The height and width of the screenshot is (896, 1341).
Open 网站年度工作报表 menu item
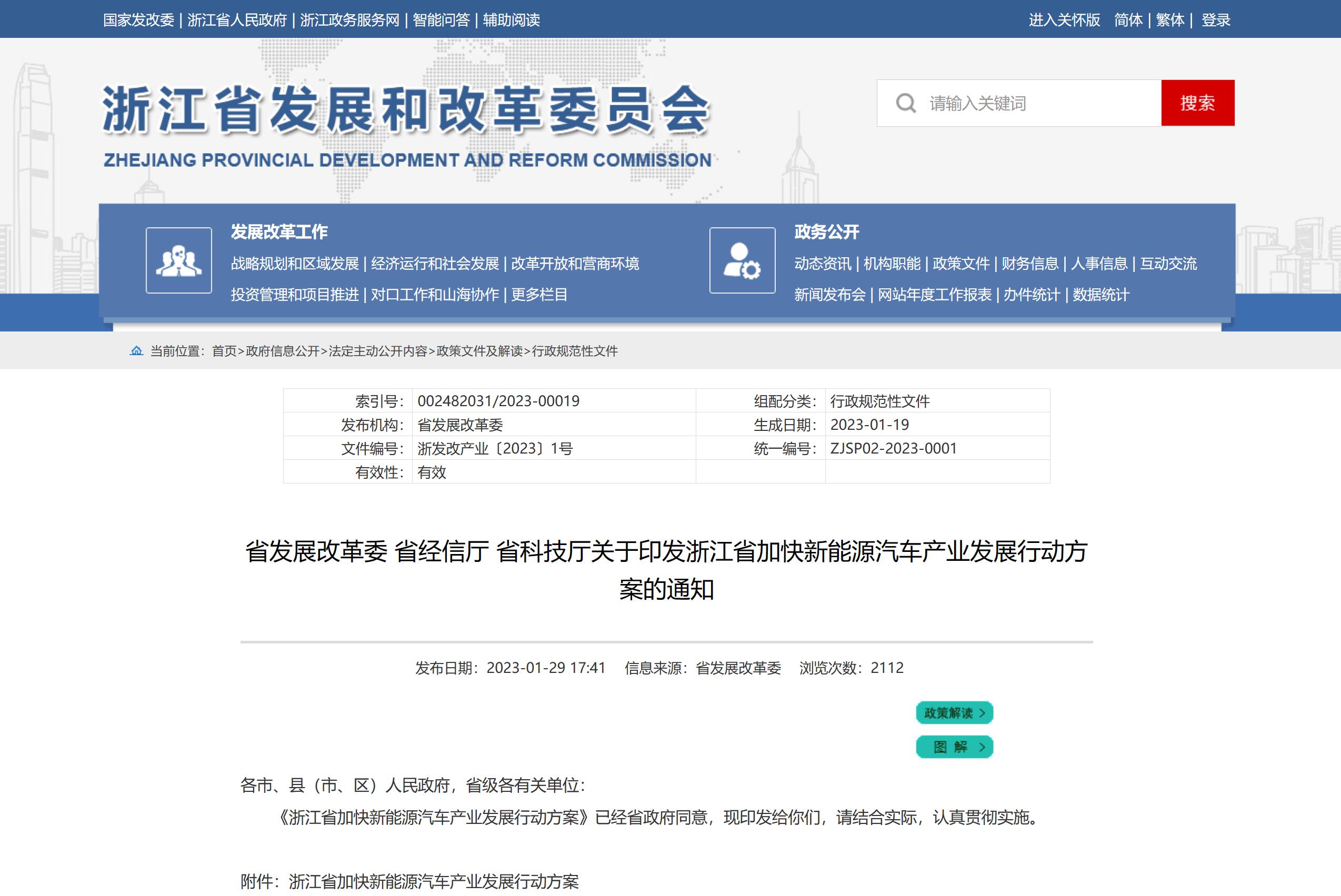click(x=935, y=294)
